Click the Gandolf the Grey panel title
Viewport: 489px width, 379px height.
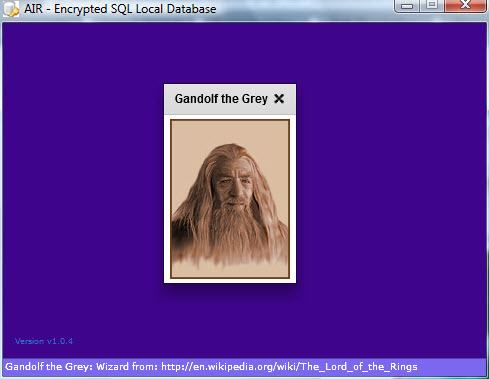click(221, 99)
